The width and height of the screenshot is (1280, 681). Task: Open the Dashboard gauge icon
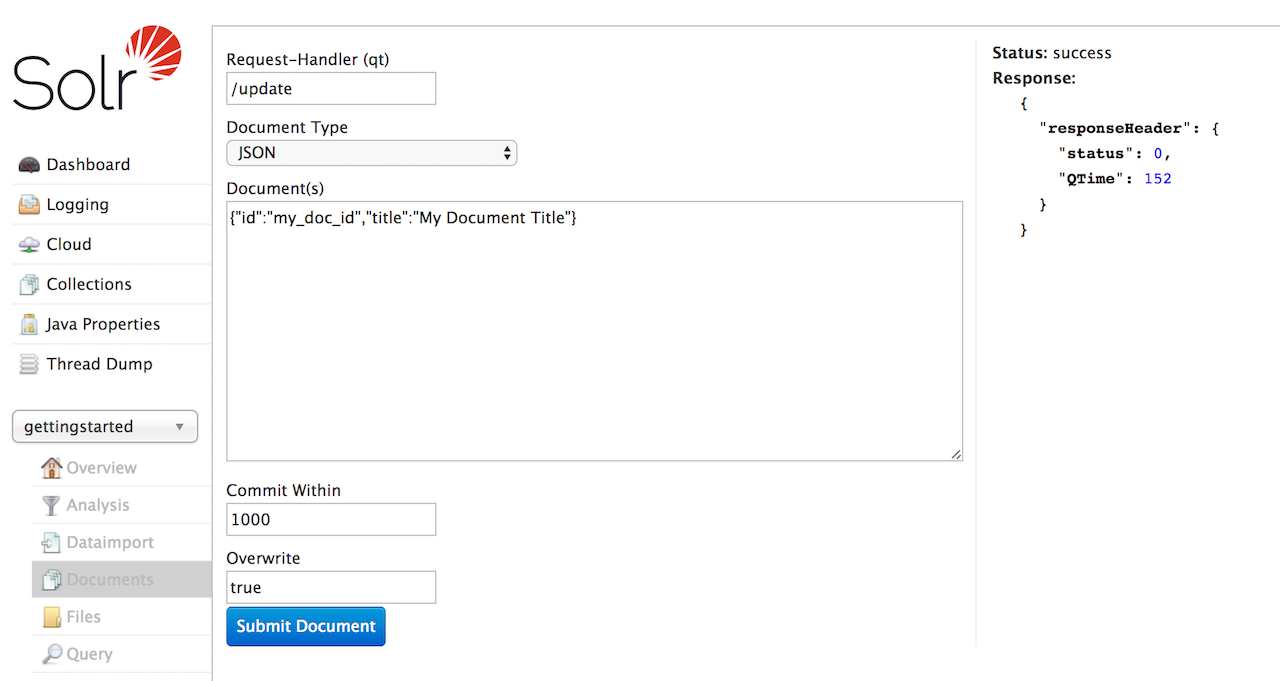tap(29, 165)
